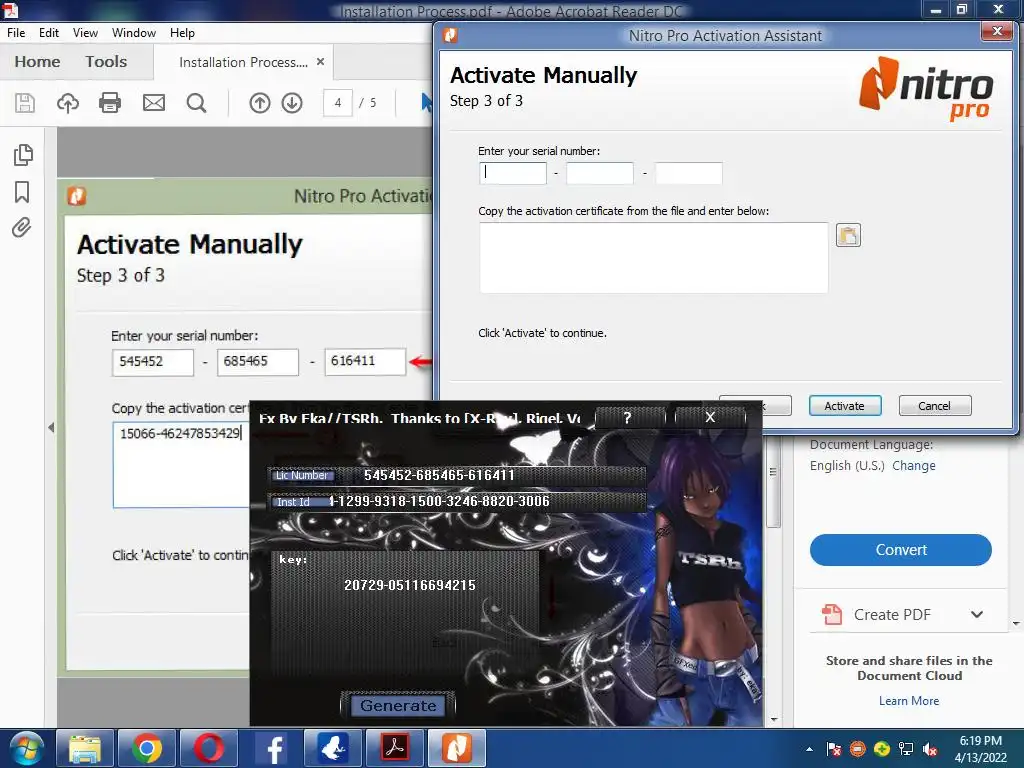1024x768 pixels.
Task: Click the clock showing 6:19 PM
Action: click(980, 741)
